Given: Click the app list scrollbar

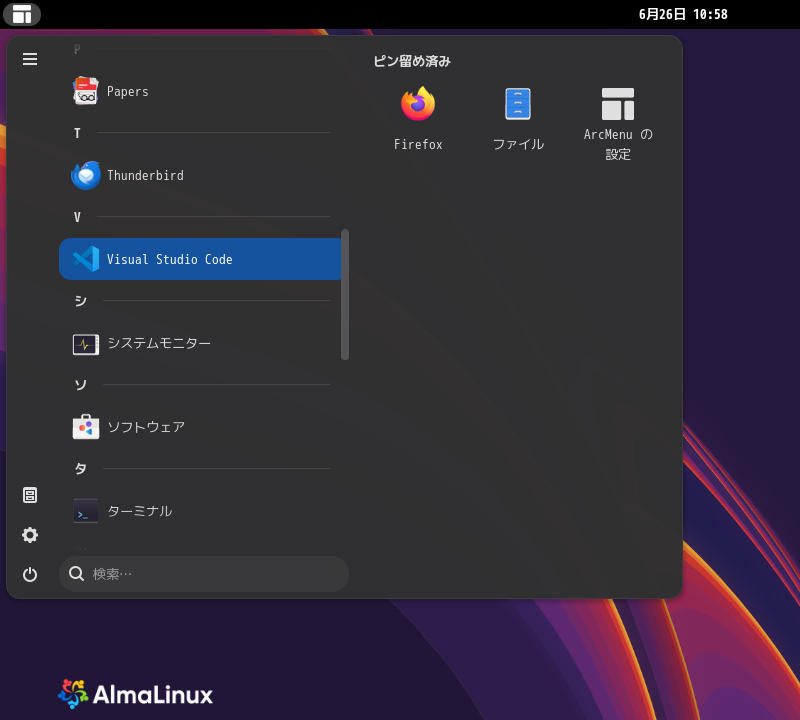Looking at the screenshot, I should click(345, 294).
